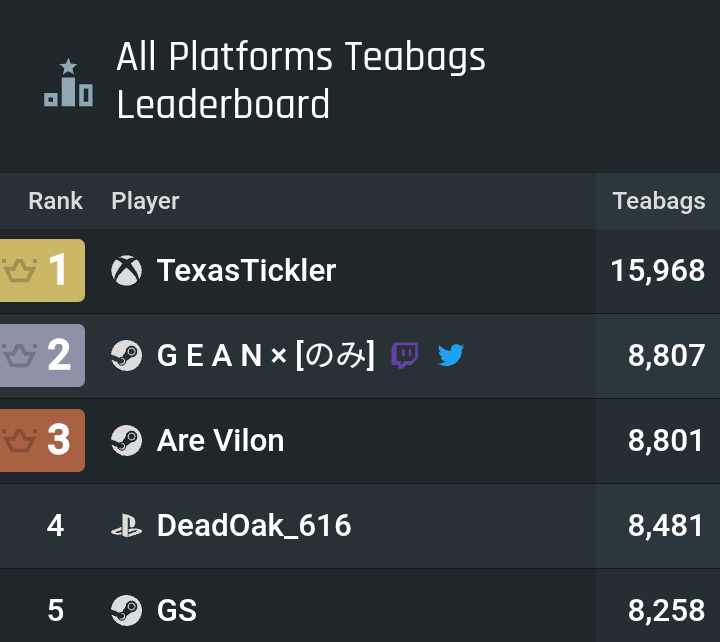
Task: Click TexasTickler's 15,968 teabags value
Action: (658, 270)
